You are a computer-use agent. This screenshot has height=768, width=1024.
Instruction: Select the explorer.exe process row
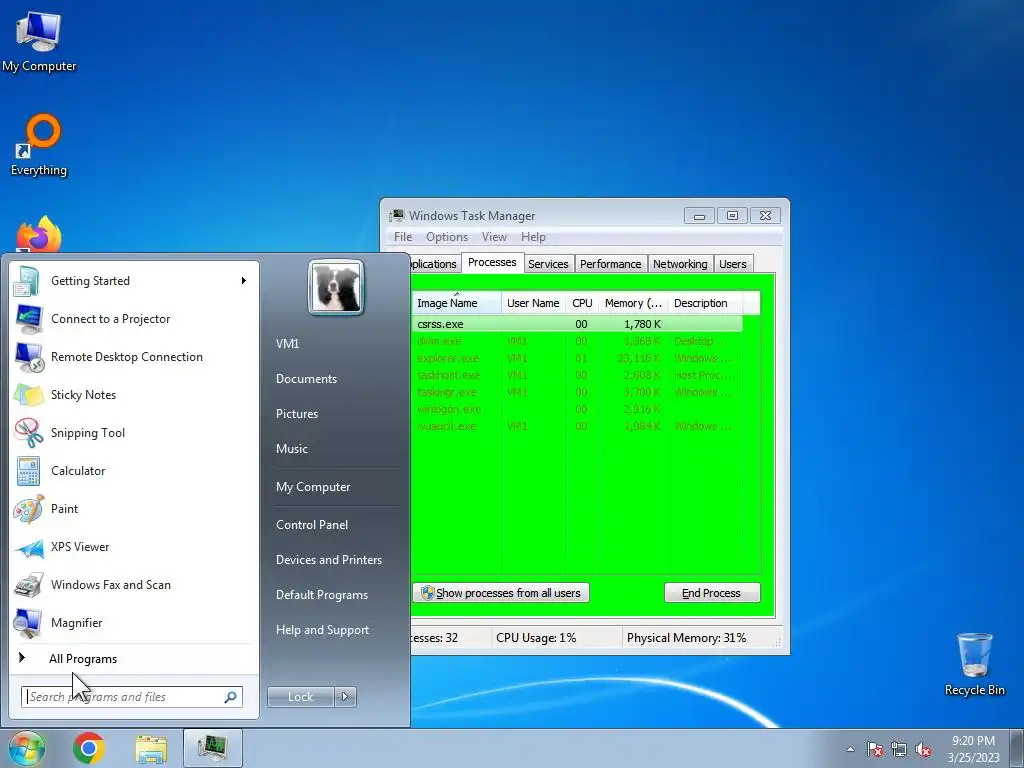click(x=577, y=359)
